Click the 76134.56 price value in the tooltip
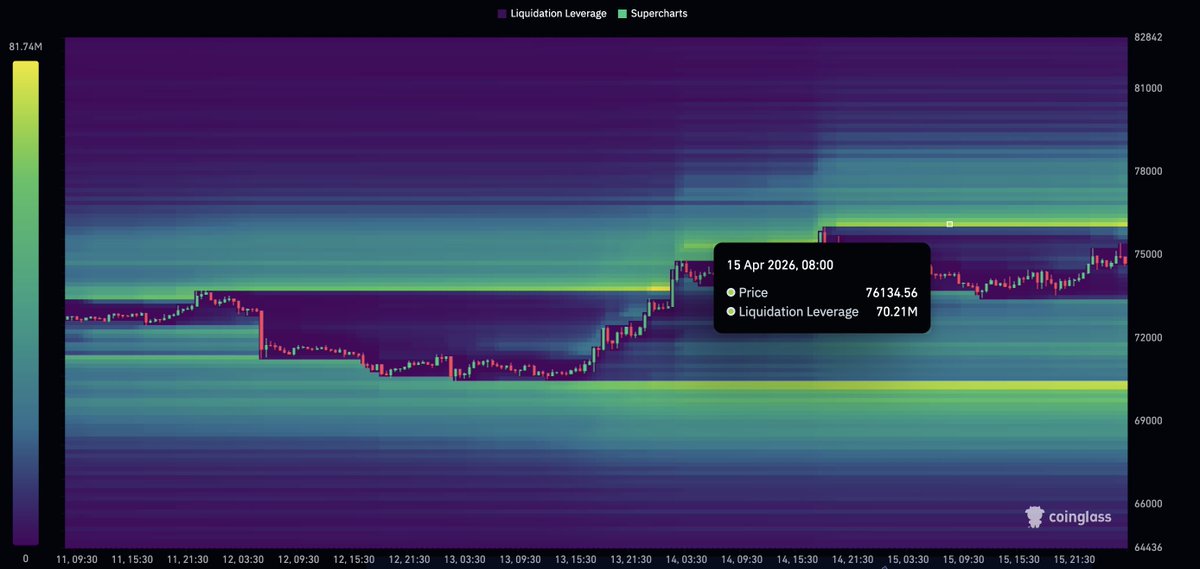 point(891,292)
